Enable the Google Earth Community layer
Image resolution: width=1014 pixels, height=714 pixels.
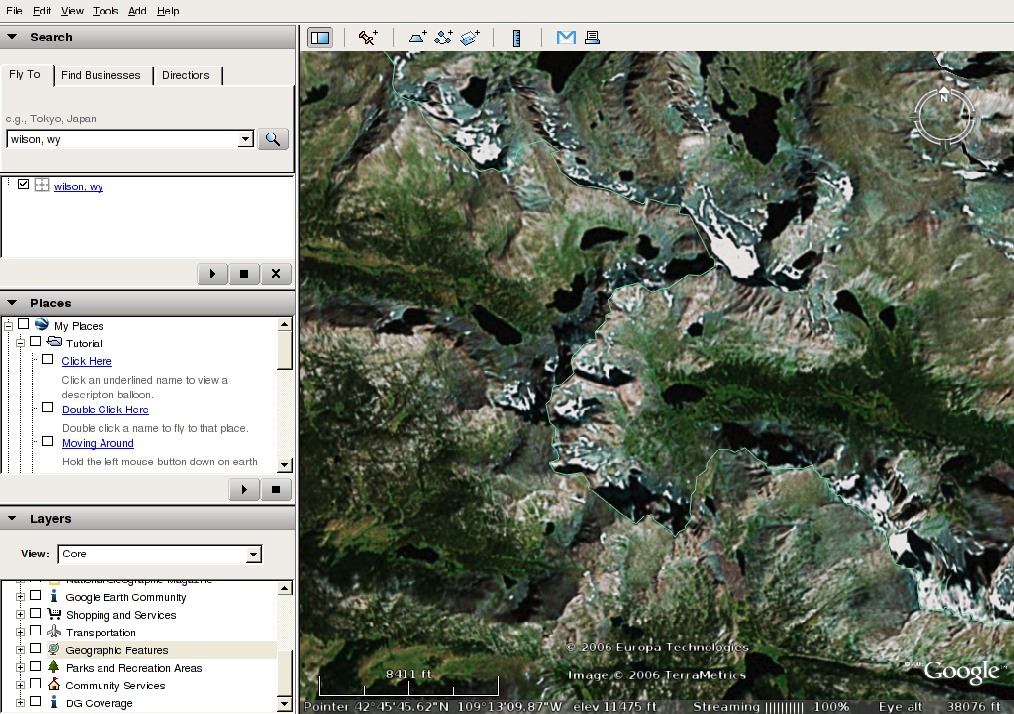point(36,596)
